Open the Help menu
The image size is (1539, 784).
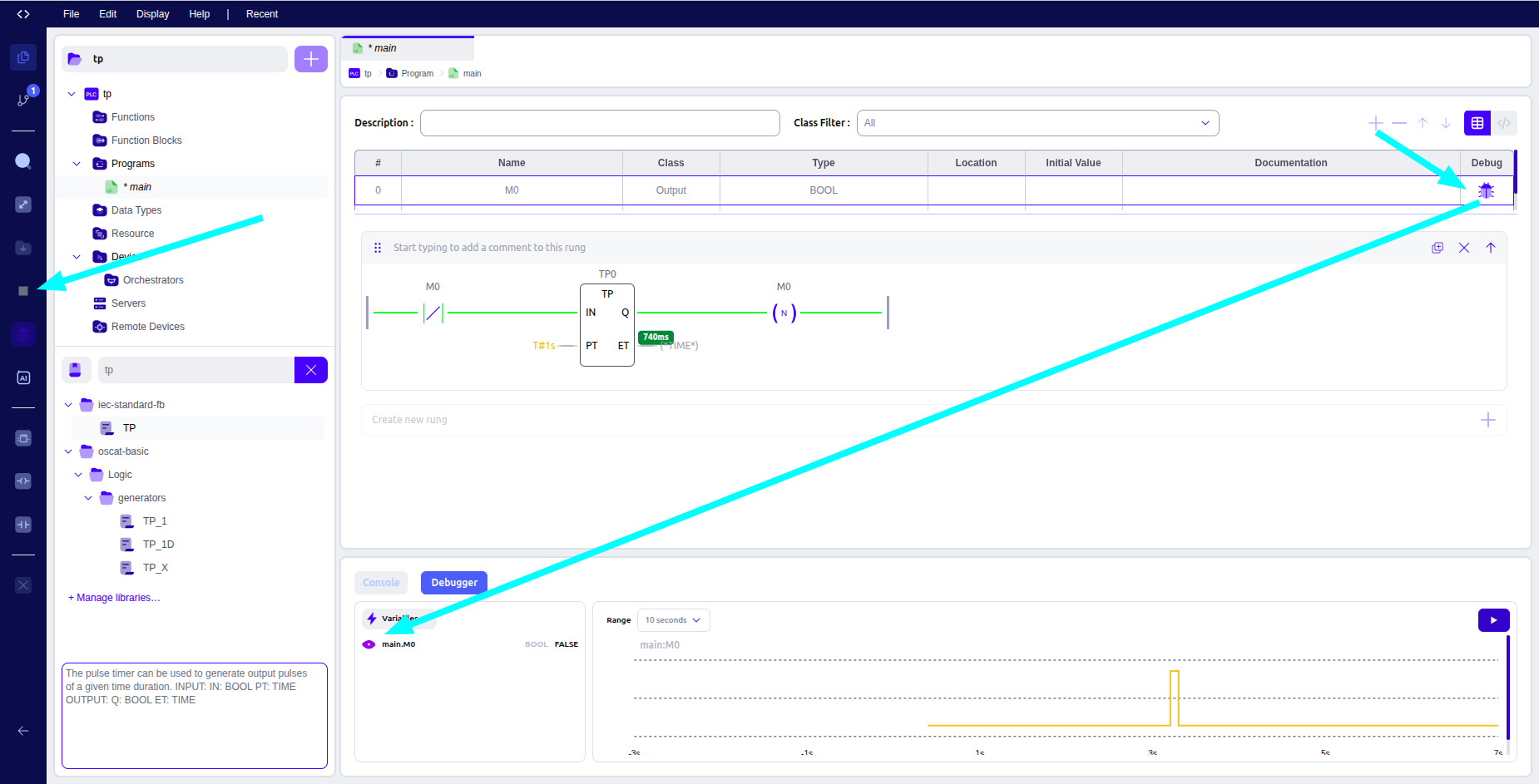pyautogui.click(x=200, y=14)
